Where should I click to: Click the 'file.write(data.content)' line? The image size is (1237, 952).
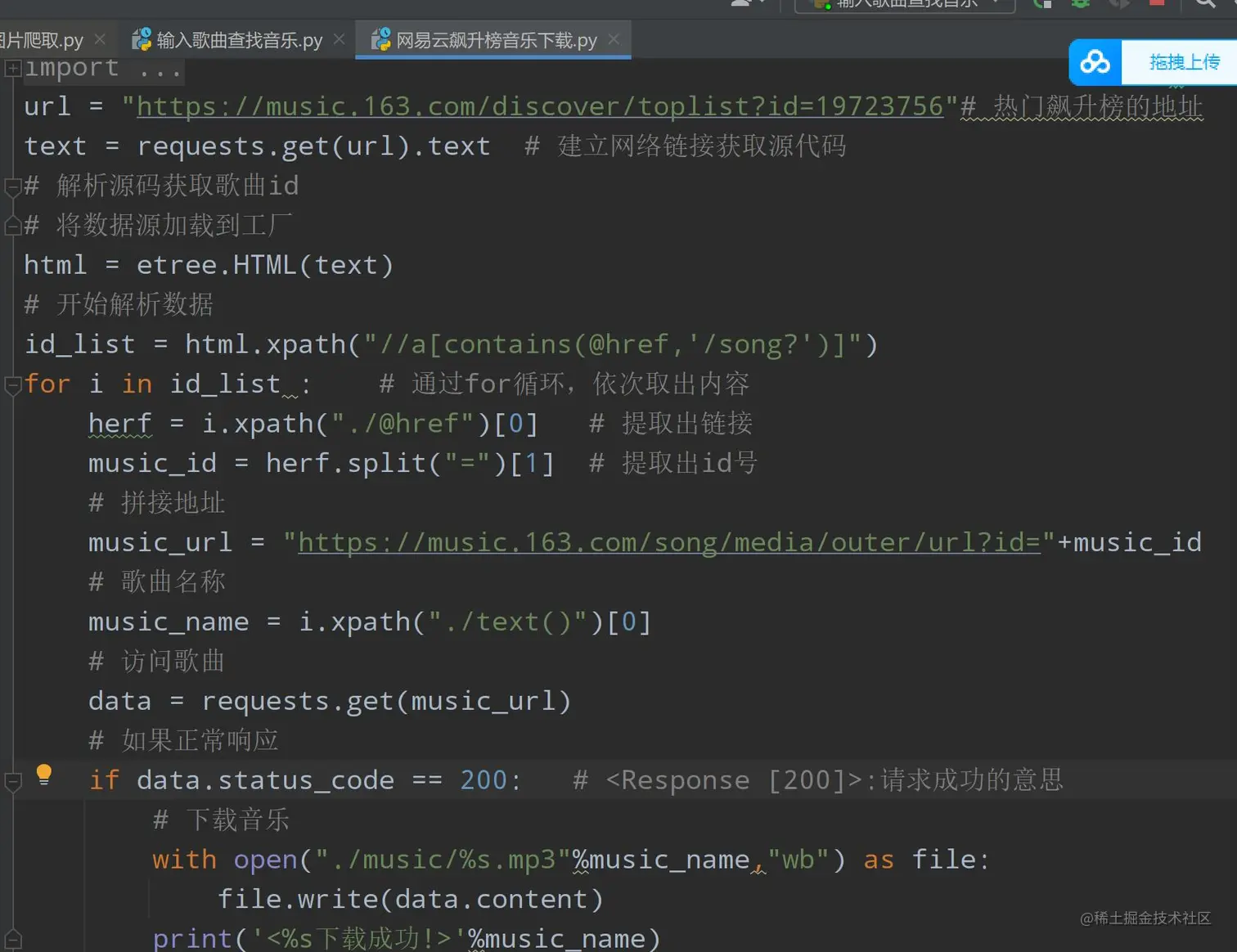pos(410,900)
